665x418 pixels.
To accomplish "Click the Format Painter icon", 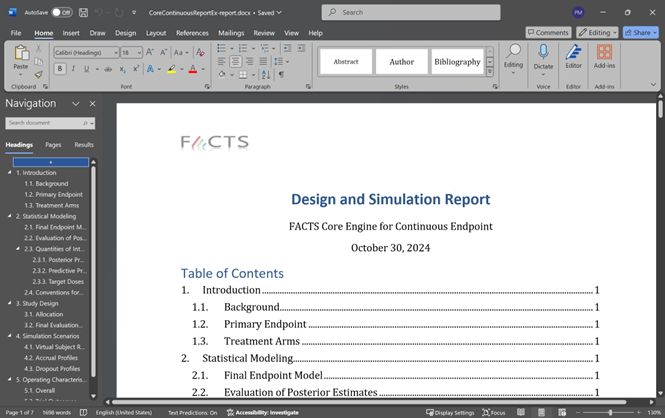I will click(39, 73).
